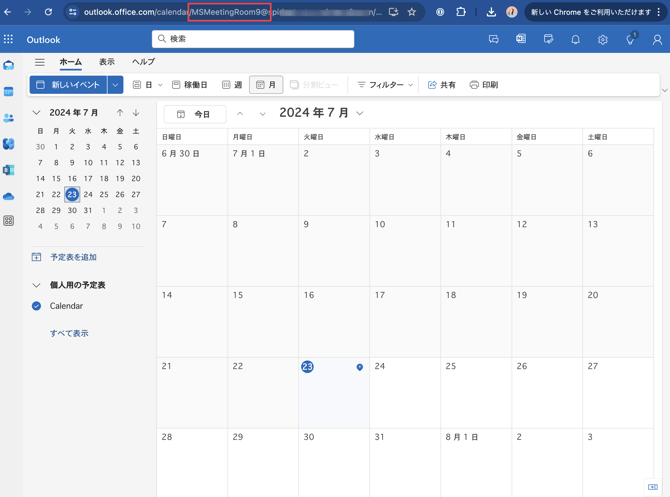Screen dimensions: 670x497
Task: Open the ヘルプ tab
Action: tap(143, 62)
